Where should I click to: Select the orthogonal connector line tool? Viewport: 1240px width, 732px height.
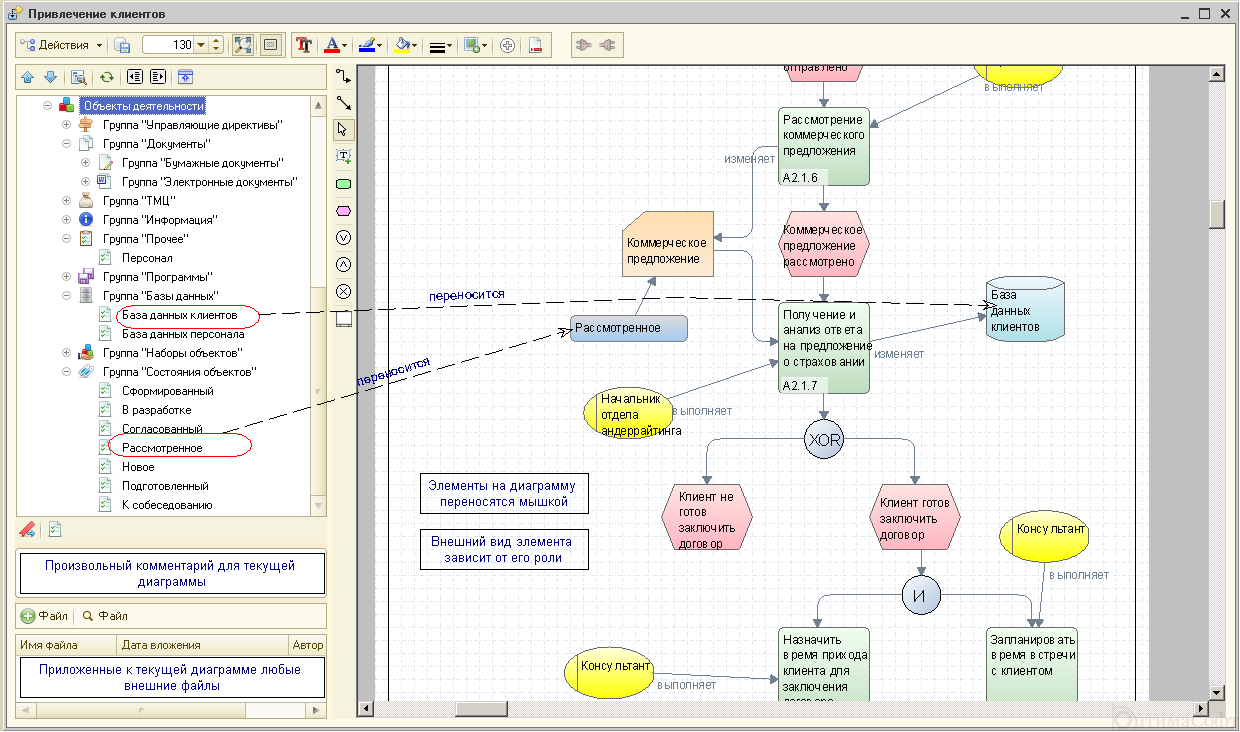343,76
